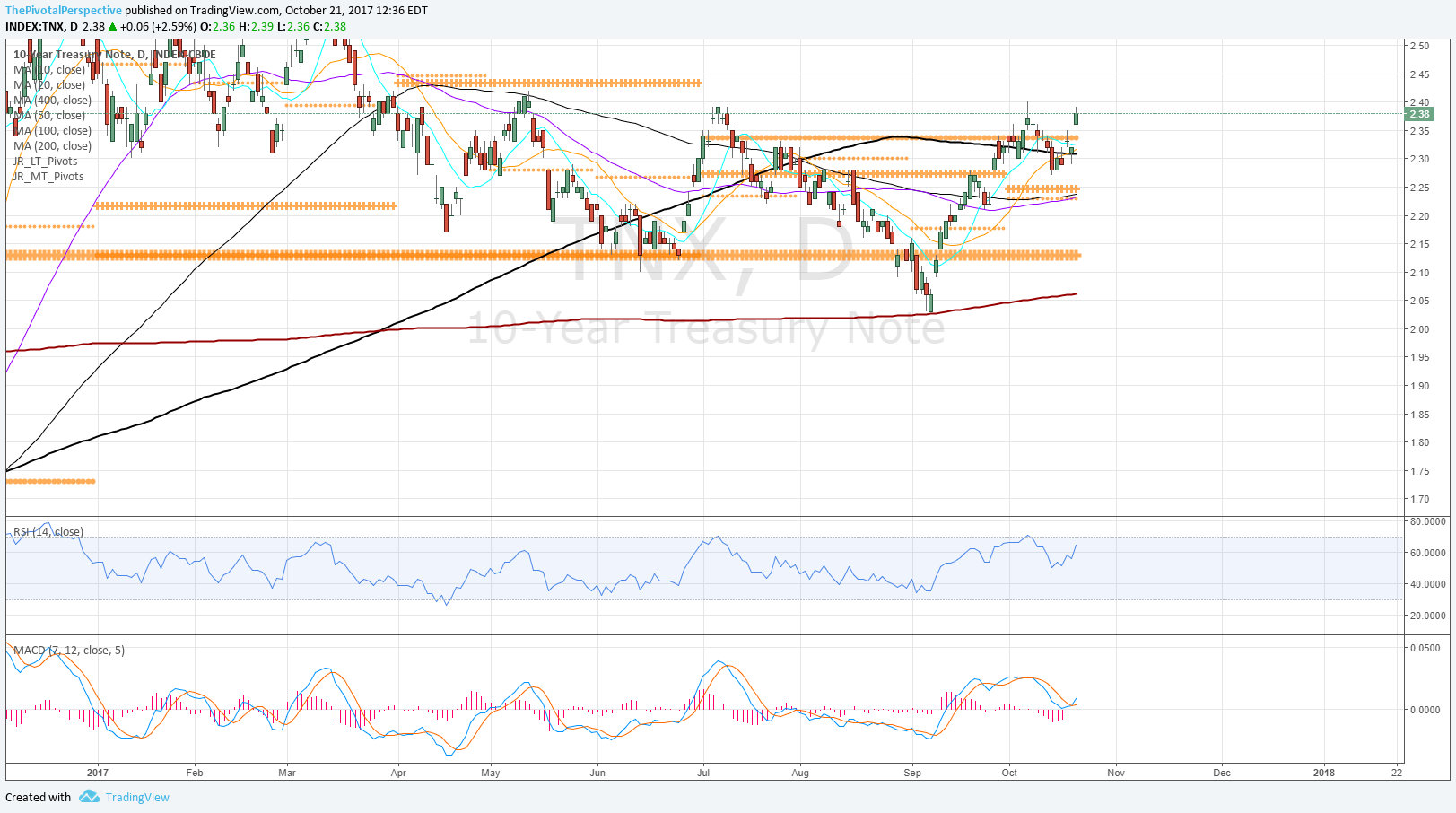1456x813 pixels.
Task: Select the JR_MT_Pivots indicator label
Action: (x=48, y=177)
